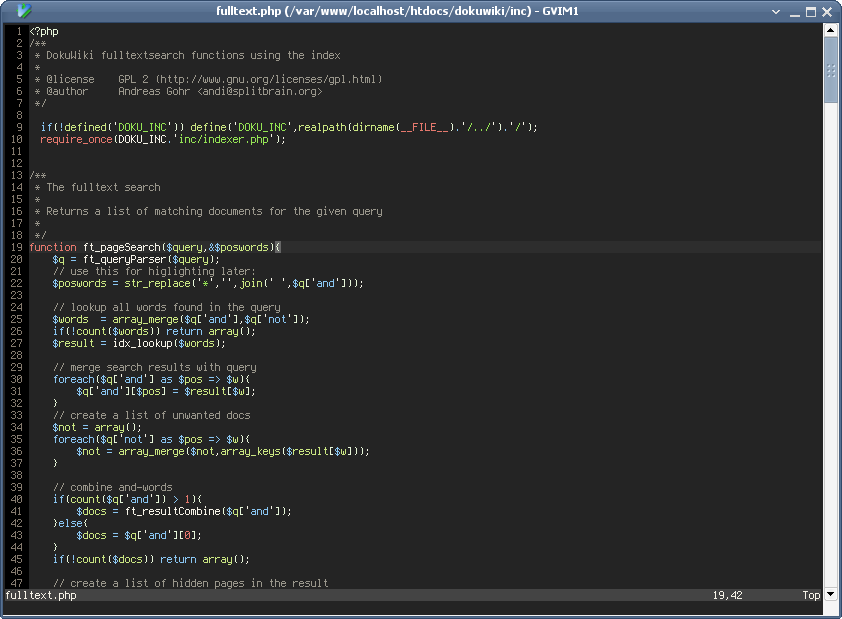Click the GVim logo icon in title bar
This screenshot has width=842, height=619.
click(24, 10)
